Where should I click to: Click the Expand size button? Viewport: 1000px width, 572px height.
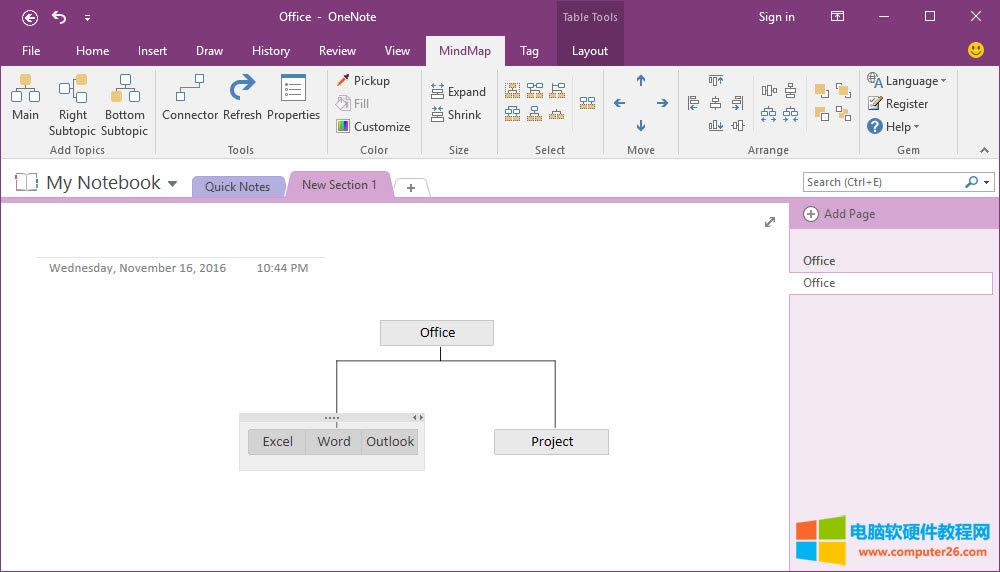click(458, 92)
